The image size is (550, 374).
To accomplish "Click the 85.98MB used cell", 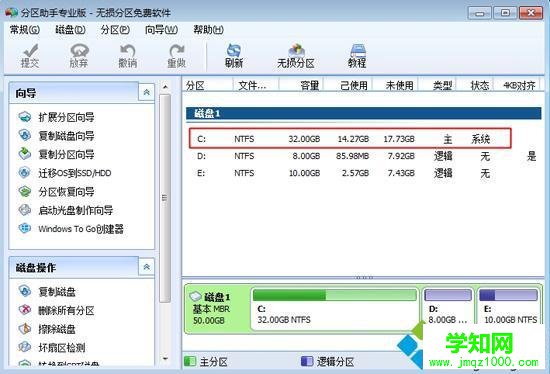I will [353, 156].
